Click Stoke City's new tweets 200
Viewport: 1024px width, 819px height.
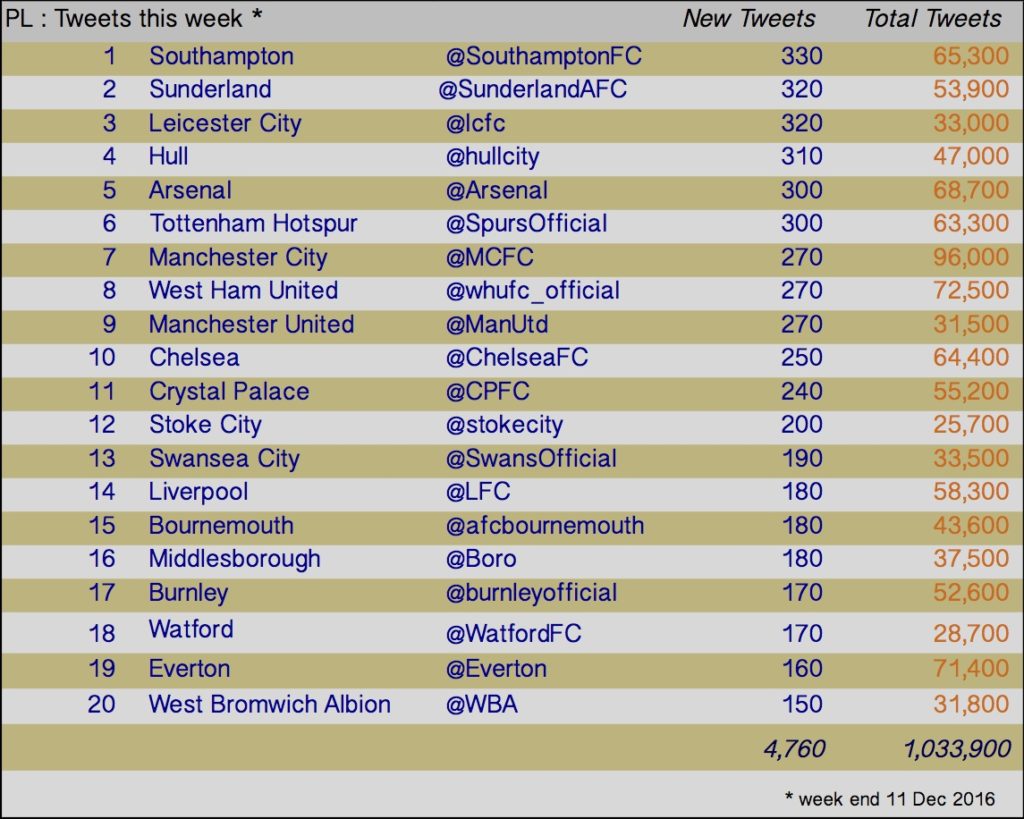(801, 425)
